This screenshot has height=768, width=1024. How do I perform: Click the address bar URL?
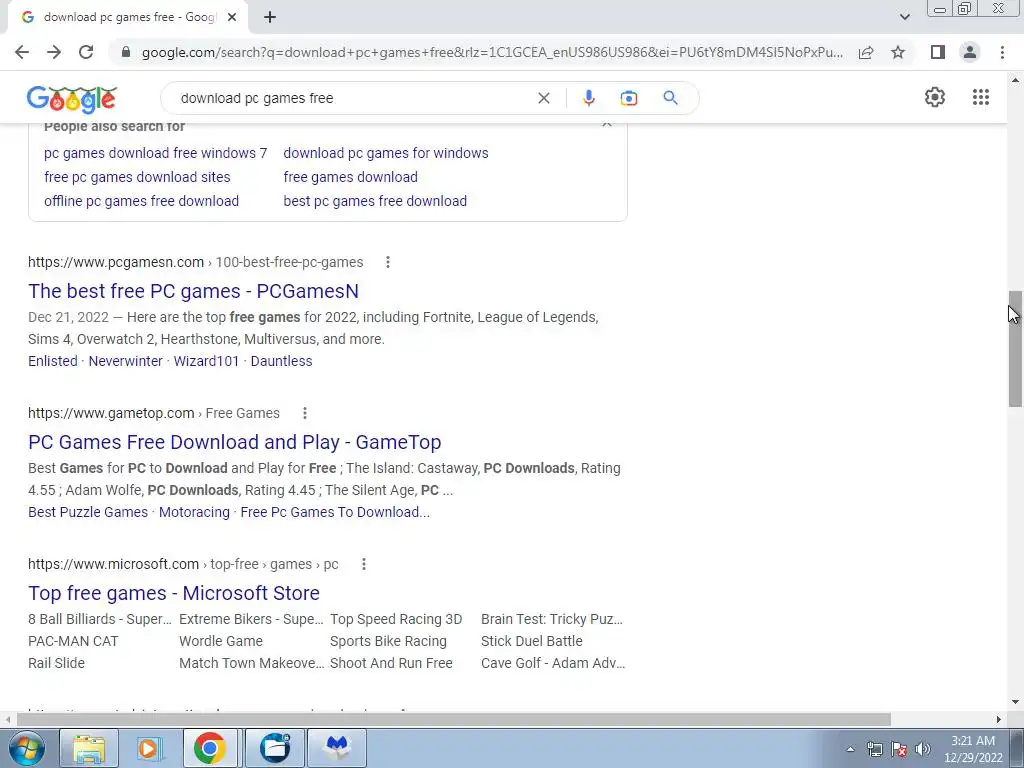coord(492,52)
